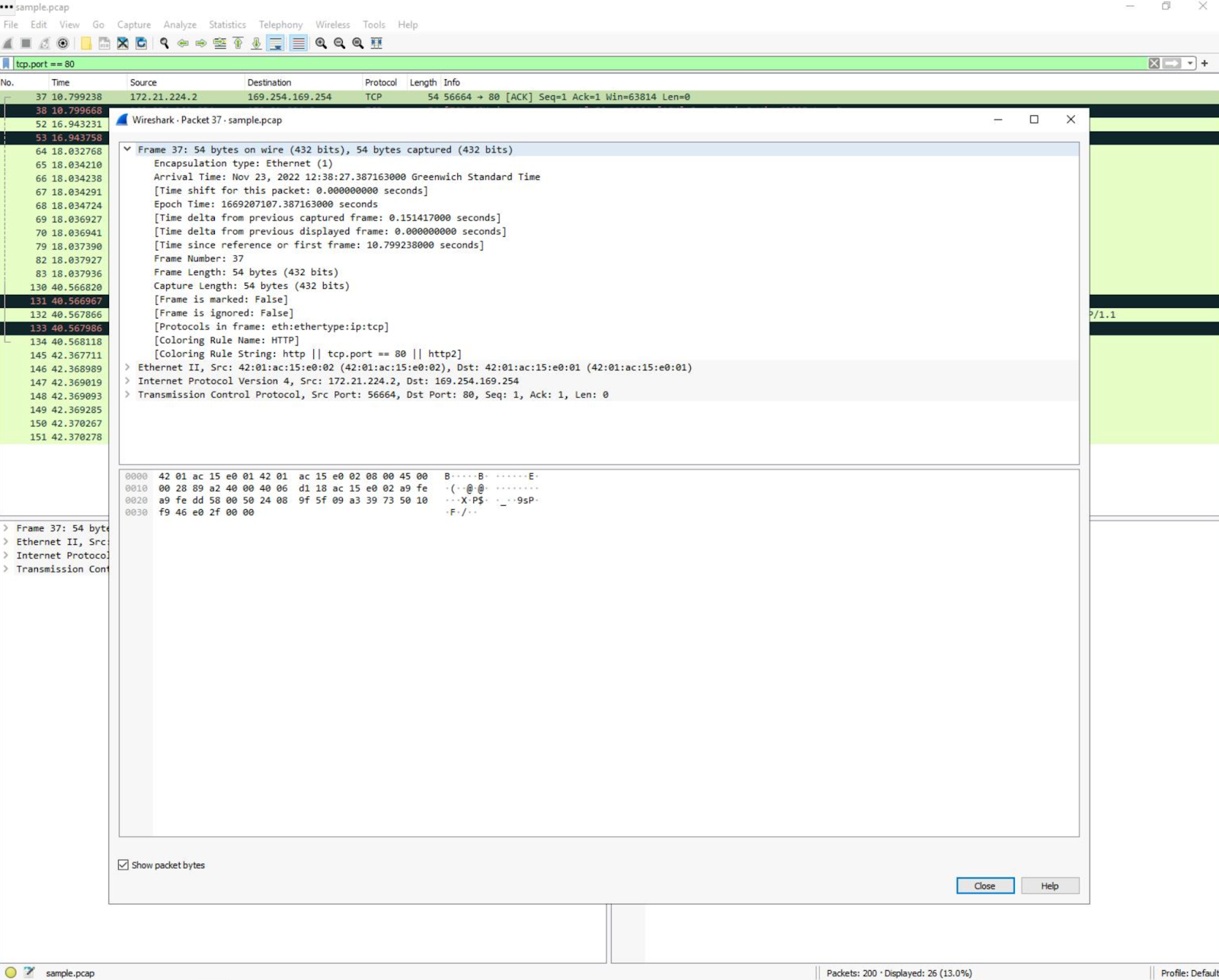Open the File menu
This screenshot has width=1219, height=980.
point(11,24)
